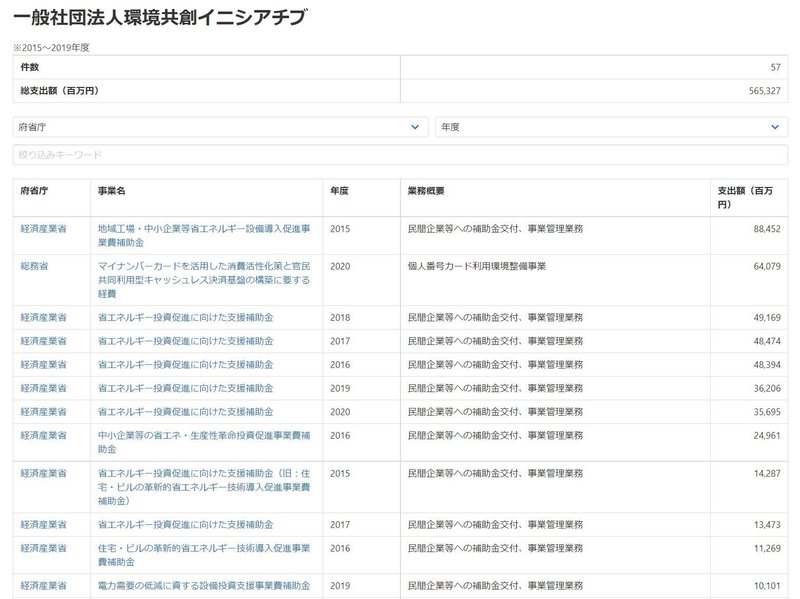Click the 24,961 expenditure value

click(767, 435)
